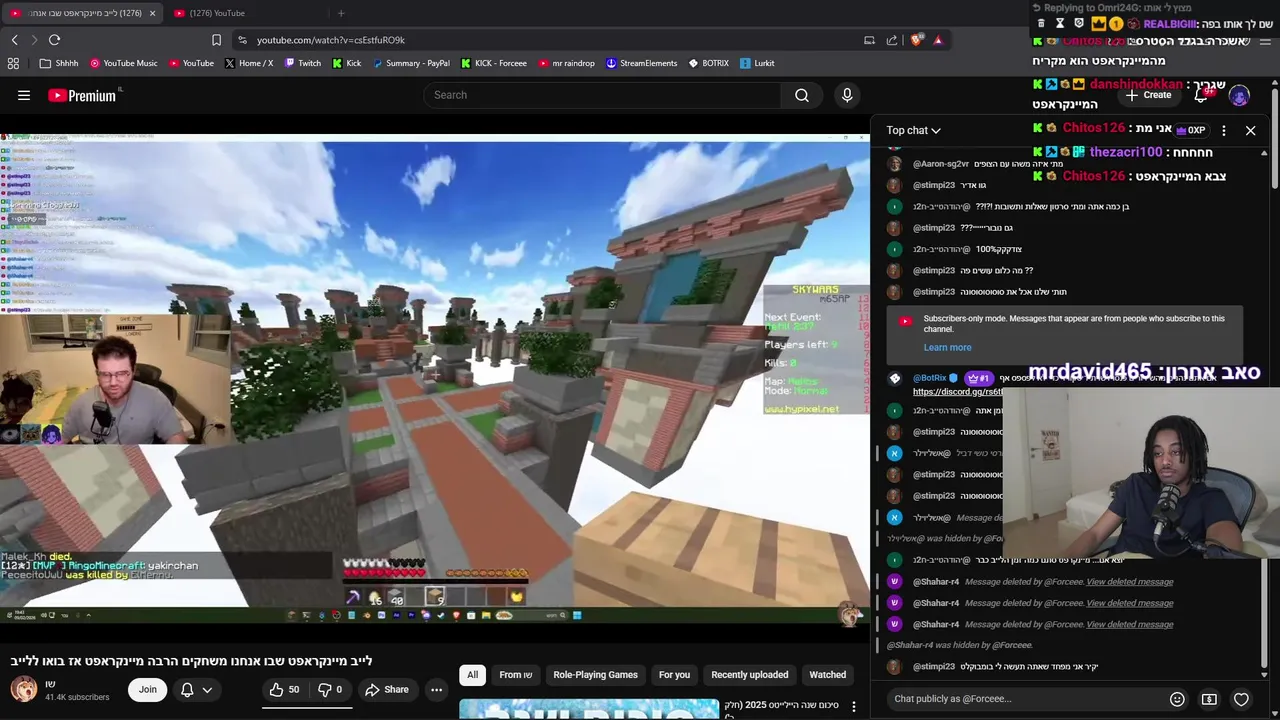The height and width of the screenshot is (720, 1280).
Task: Open Super Chat dollar icon
Action: [1209, 699]
